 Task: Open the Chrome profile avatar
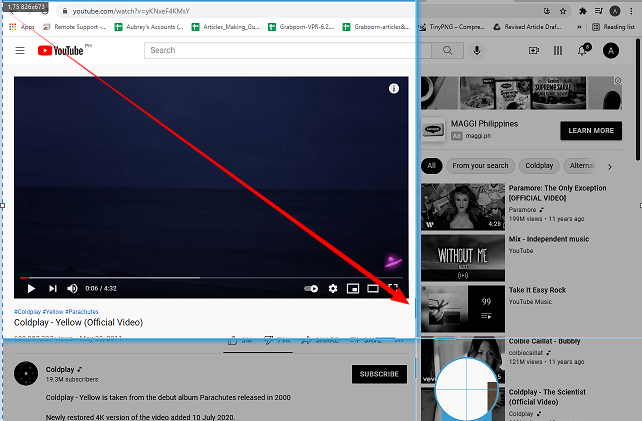tap(615, 11)
